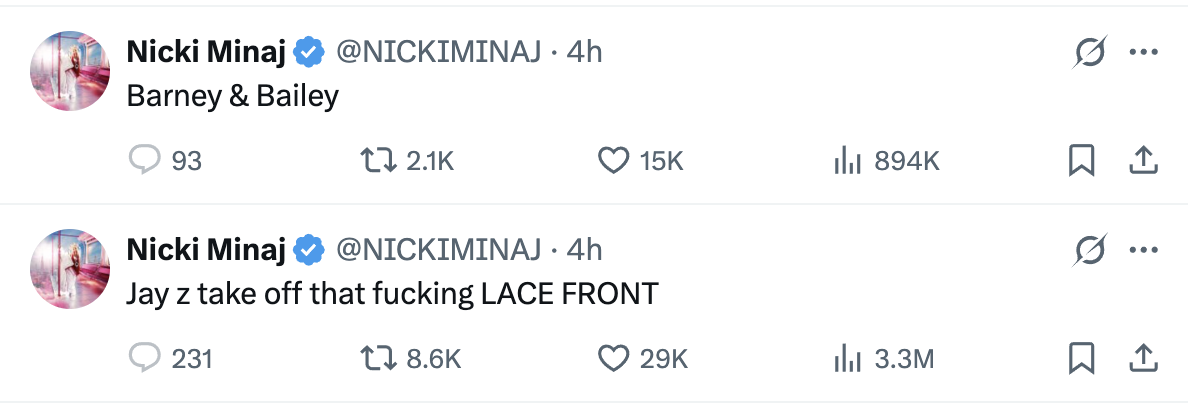Reply to the Barney & Bailey tweet
The width and height of the screenshot is (1188, 412).
click(145, 160)
